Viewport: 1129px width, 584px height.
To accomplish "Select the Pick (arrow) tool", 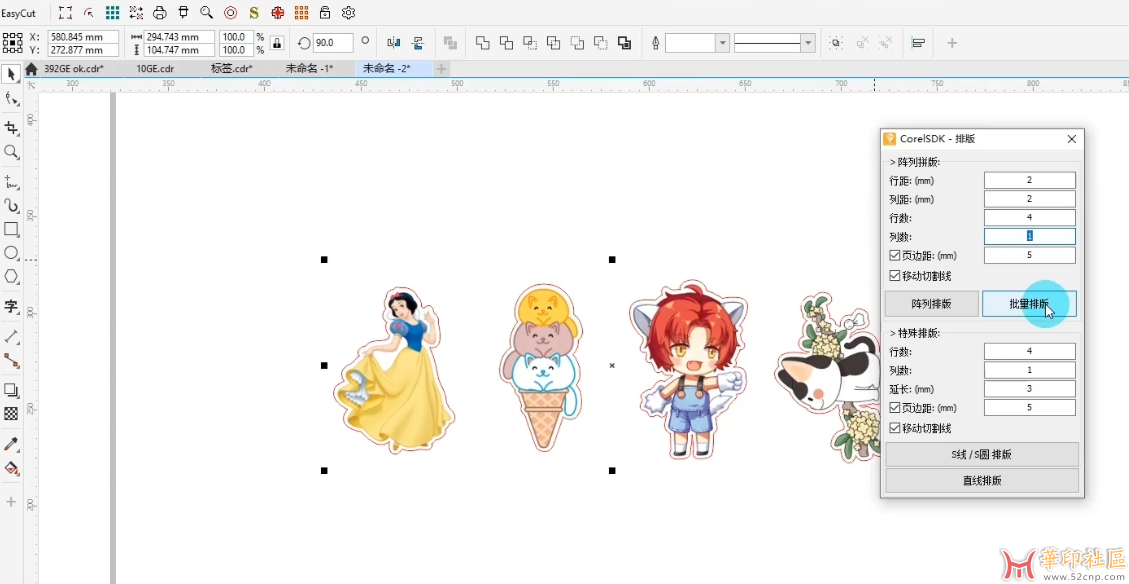I will click(x=11, y=73).
